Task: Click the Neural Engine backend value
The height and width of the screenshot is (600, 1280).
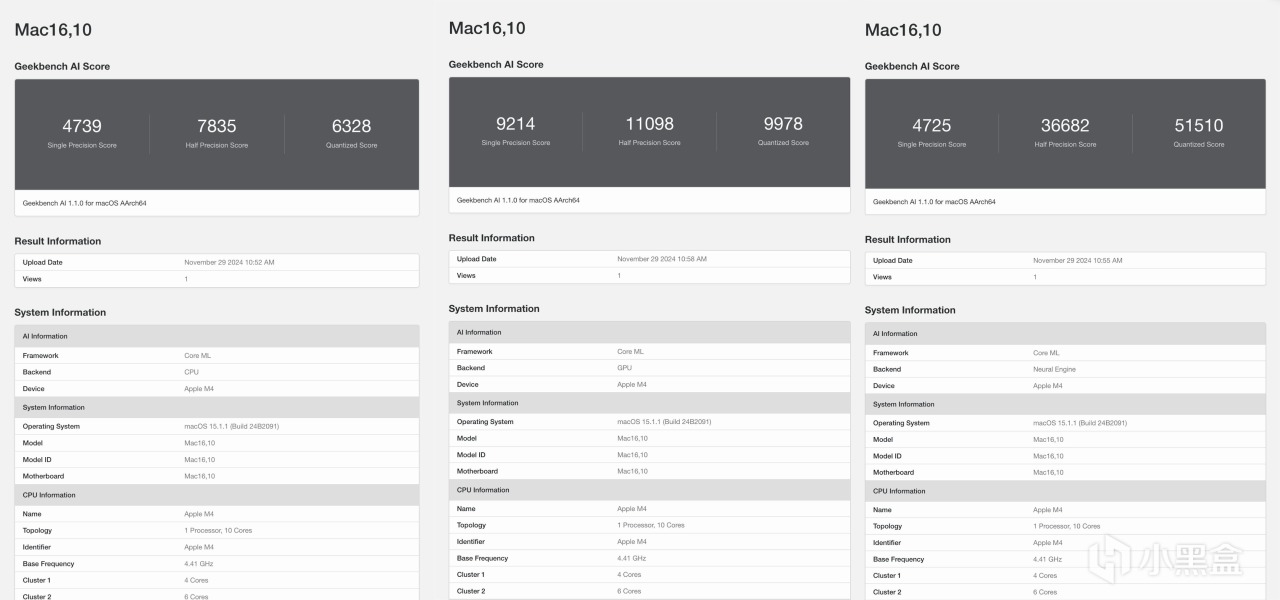Action: click(x=1054, y=369)
